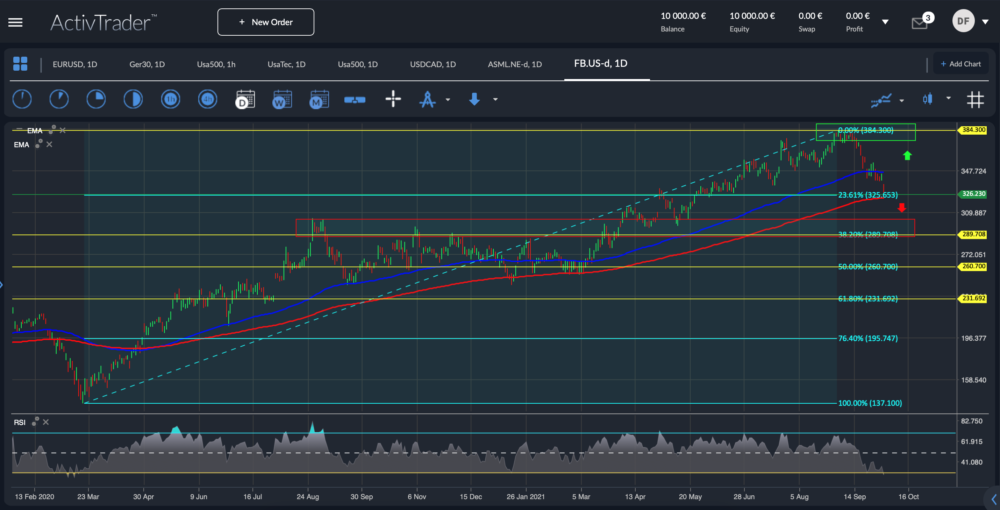This screenshot has width=1000, height=510.
Task: Click the 50.00% (260.700) Fibonacci label
Action: click(868, 266)
